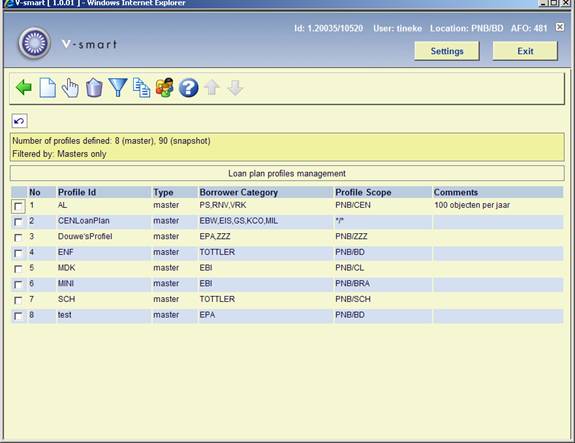Click the pointing hand select icon
This screenshot has width=575, height=443.
click(x=70, y=88)
